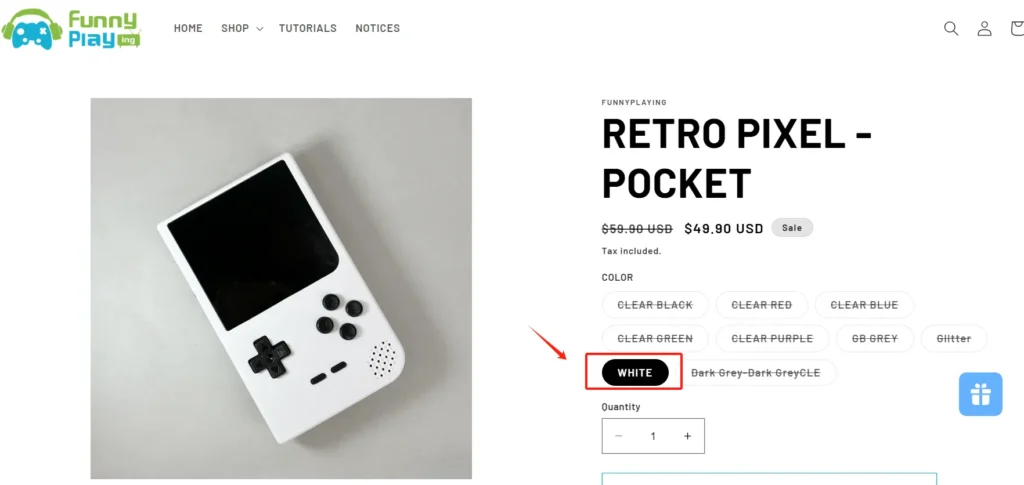Open the search icon
This screenshot has width=1024, height=485.
951,28
